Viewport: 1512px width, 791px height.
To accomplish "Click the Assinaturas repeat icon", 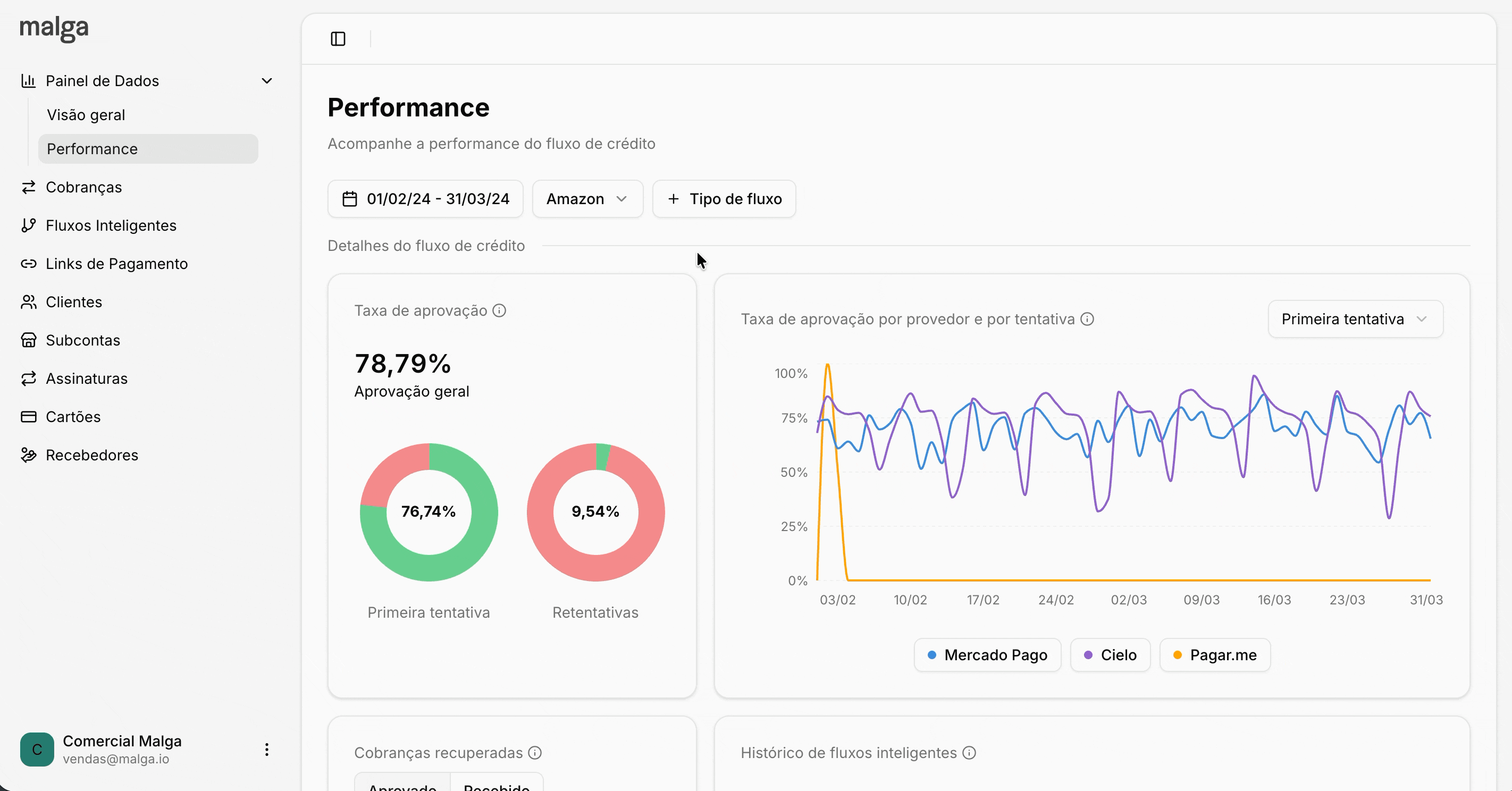I will (28, 378).
